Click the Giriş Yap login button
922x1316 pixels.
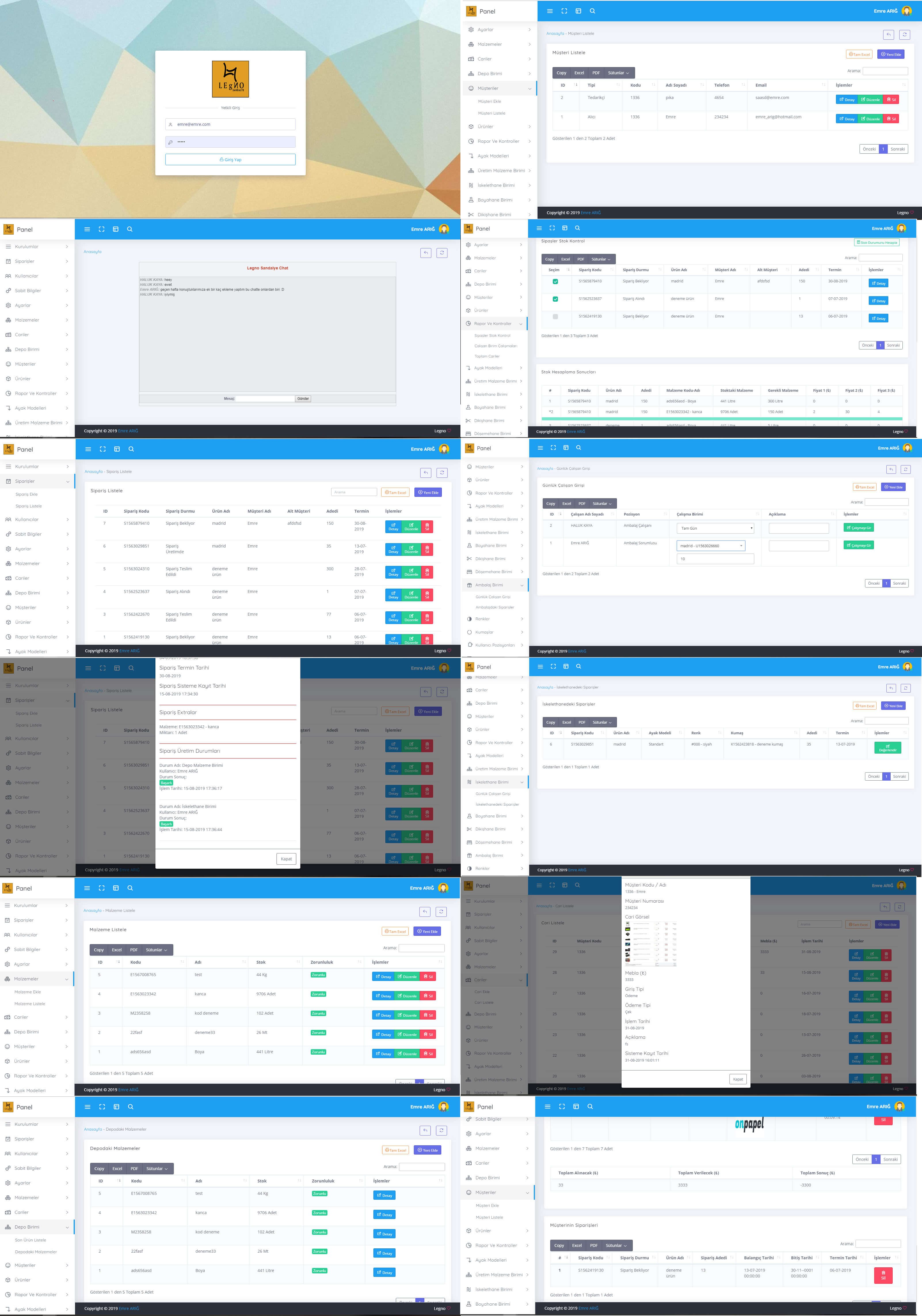[230, 159]
